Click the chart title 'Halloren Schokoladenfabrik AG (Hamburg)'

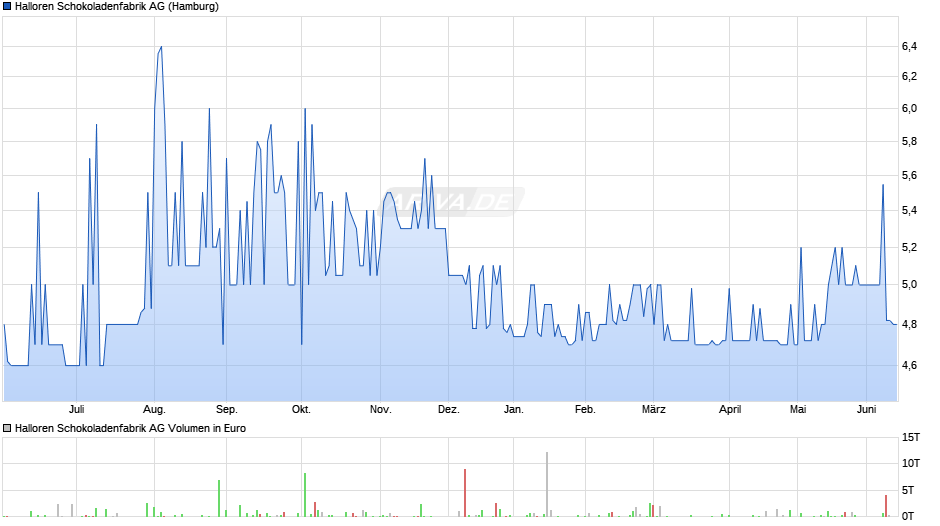tap(117, 7)
